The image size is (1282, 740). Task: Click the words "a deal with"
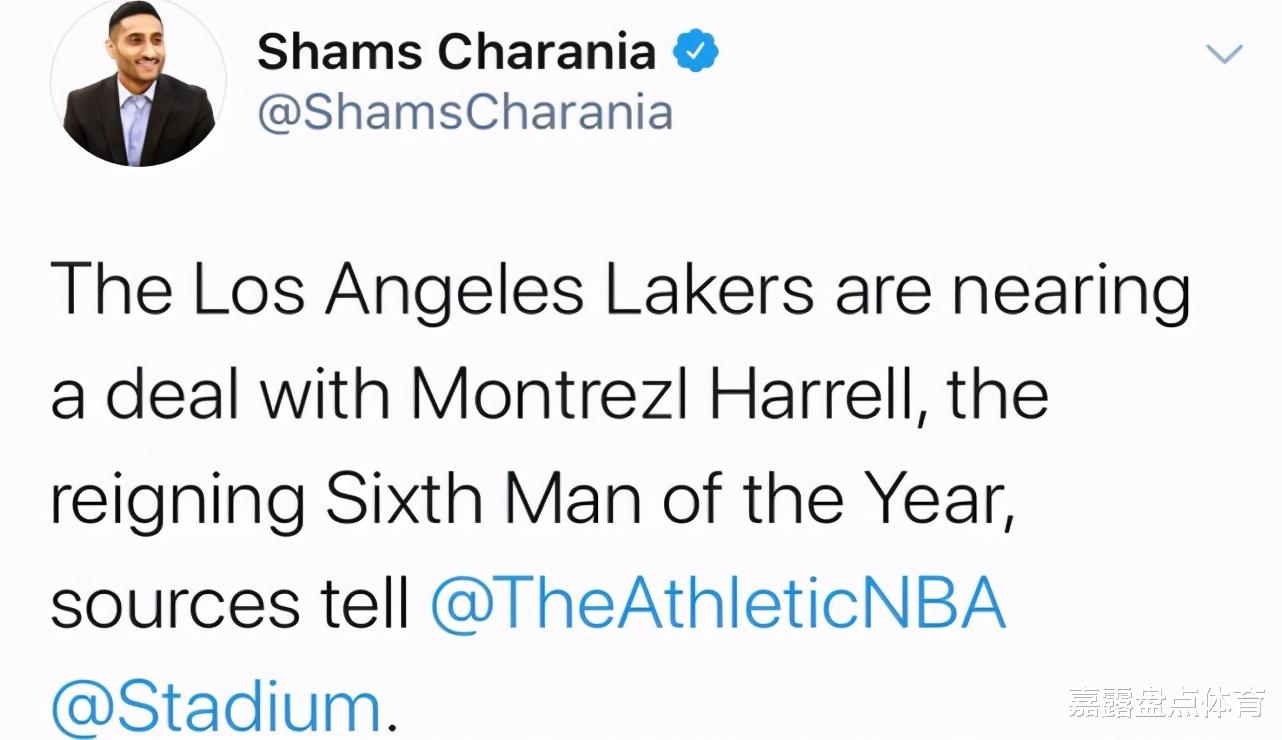[x=219, y=394]
